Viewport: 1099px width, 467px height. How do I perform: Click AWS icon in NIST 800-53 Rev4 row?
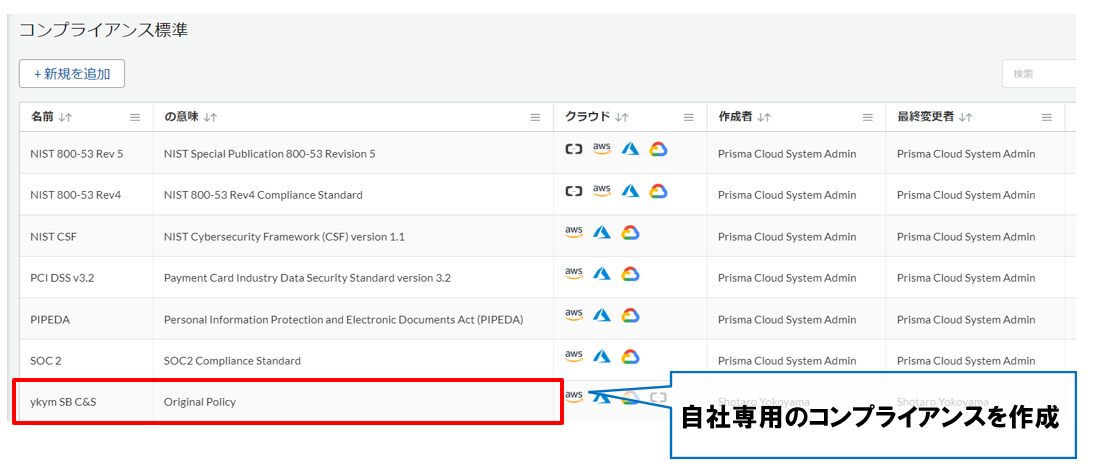pos(602,191)
